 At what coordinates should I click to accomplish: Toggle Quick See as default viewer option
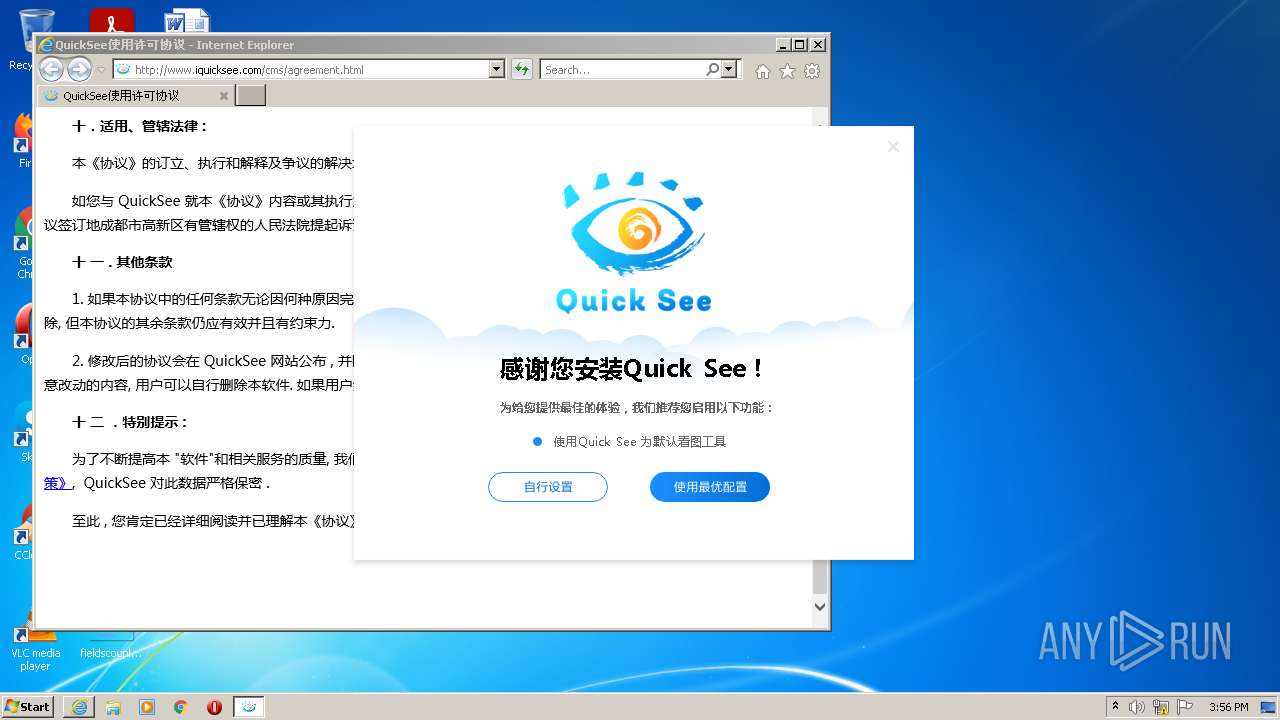point(630,441)
